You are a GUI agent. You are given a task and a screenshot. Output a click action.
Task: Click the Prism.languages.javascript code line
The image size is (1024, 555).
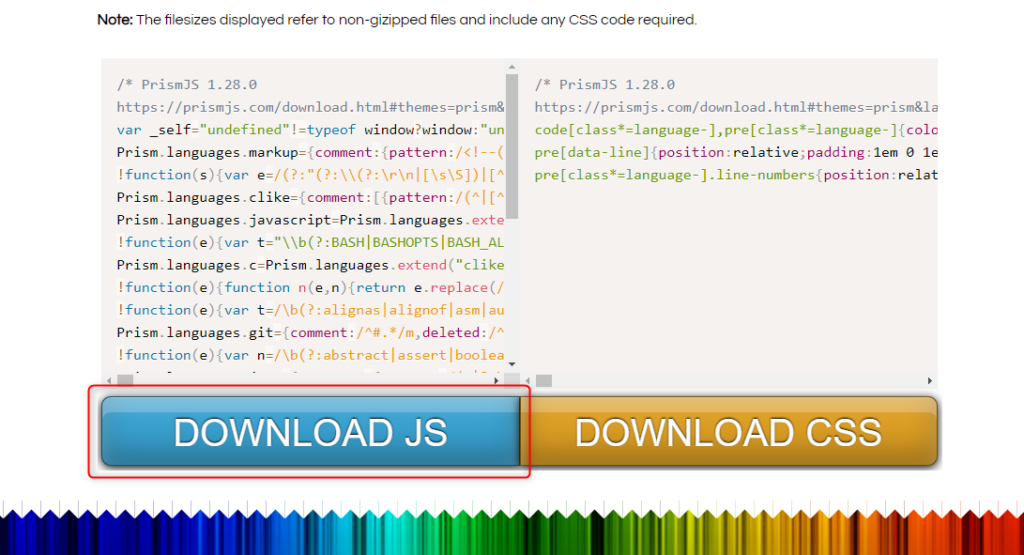tap(311, 220)
